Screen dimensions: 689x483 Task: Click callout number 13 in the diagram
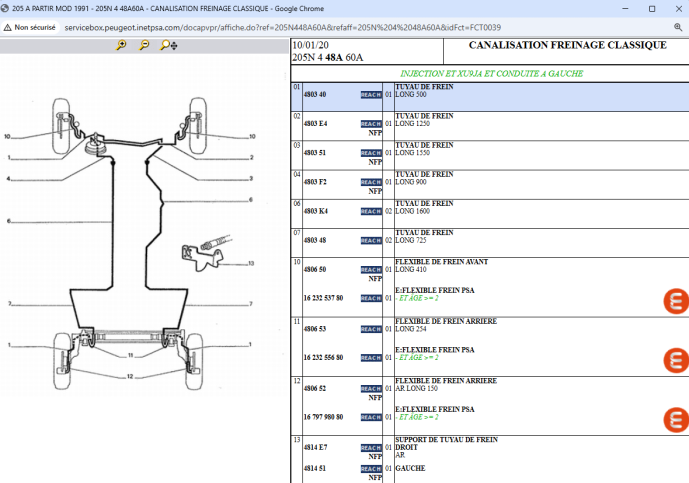coord(251,264)
